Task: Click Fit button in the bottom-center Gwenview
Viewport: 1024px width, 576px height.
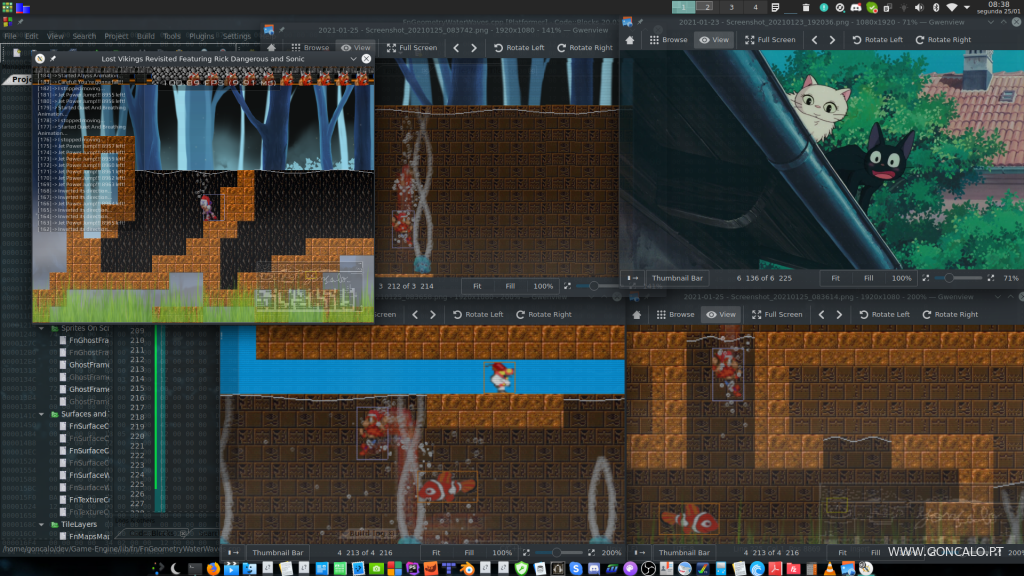Action: pyautogui.click(x=436, y=552)
